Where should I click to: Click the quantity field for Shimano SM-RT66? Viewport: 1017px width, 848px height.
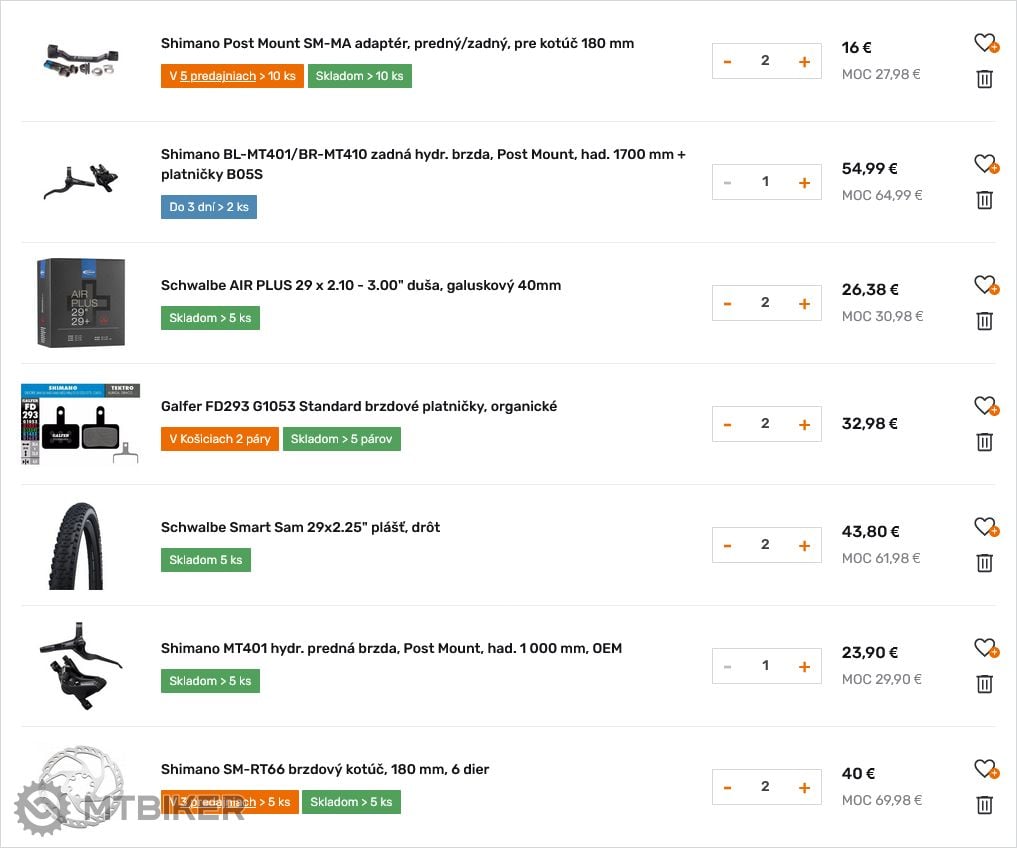[x=765, y=787]
